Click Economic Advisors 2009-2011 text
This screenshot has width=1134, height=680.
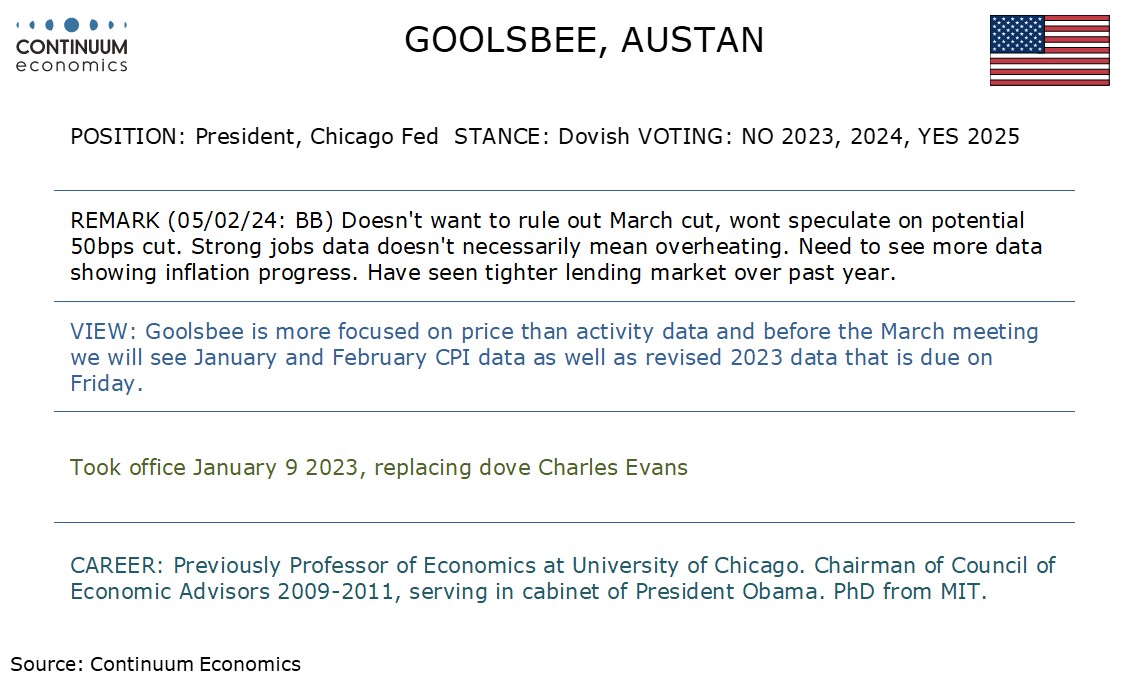231,592
